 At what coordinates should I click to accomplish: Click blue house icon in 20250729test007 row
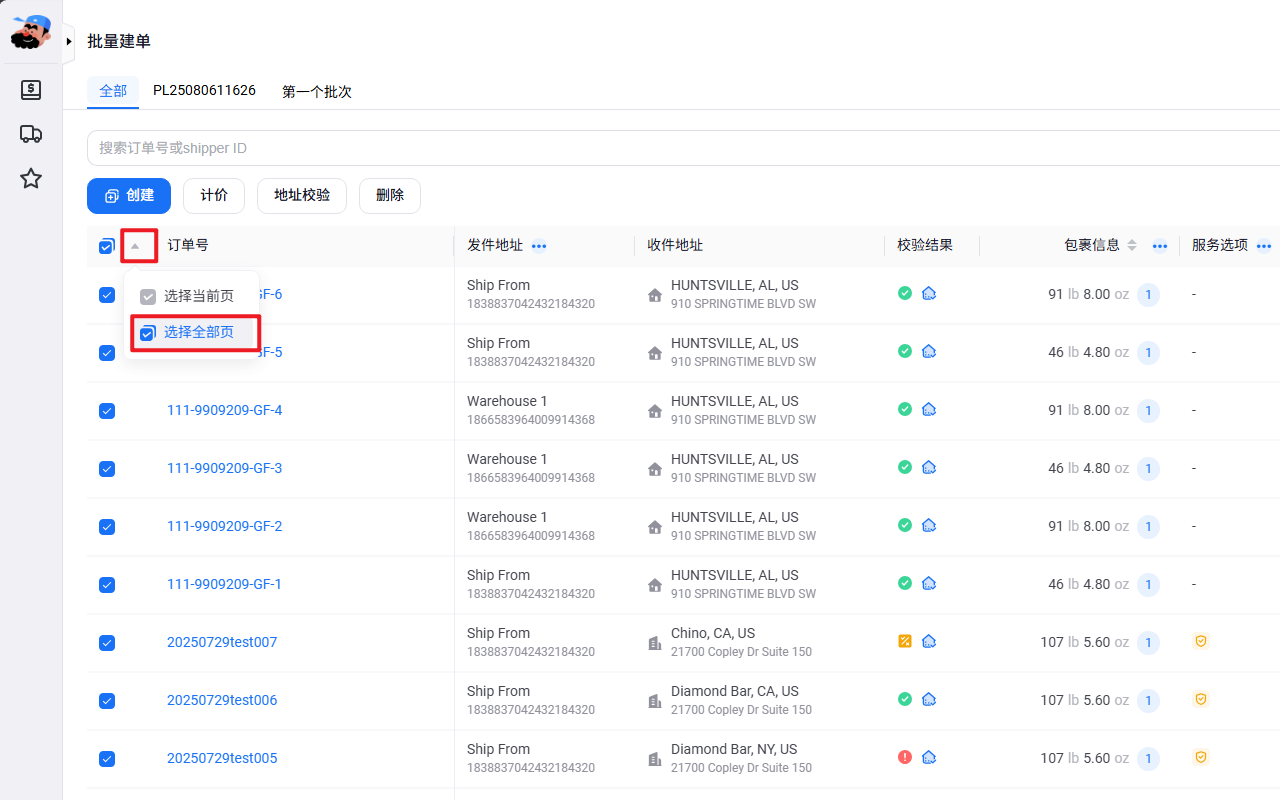click(928, 641)
